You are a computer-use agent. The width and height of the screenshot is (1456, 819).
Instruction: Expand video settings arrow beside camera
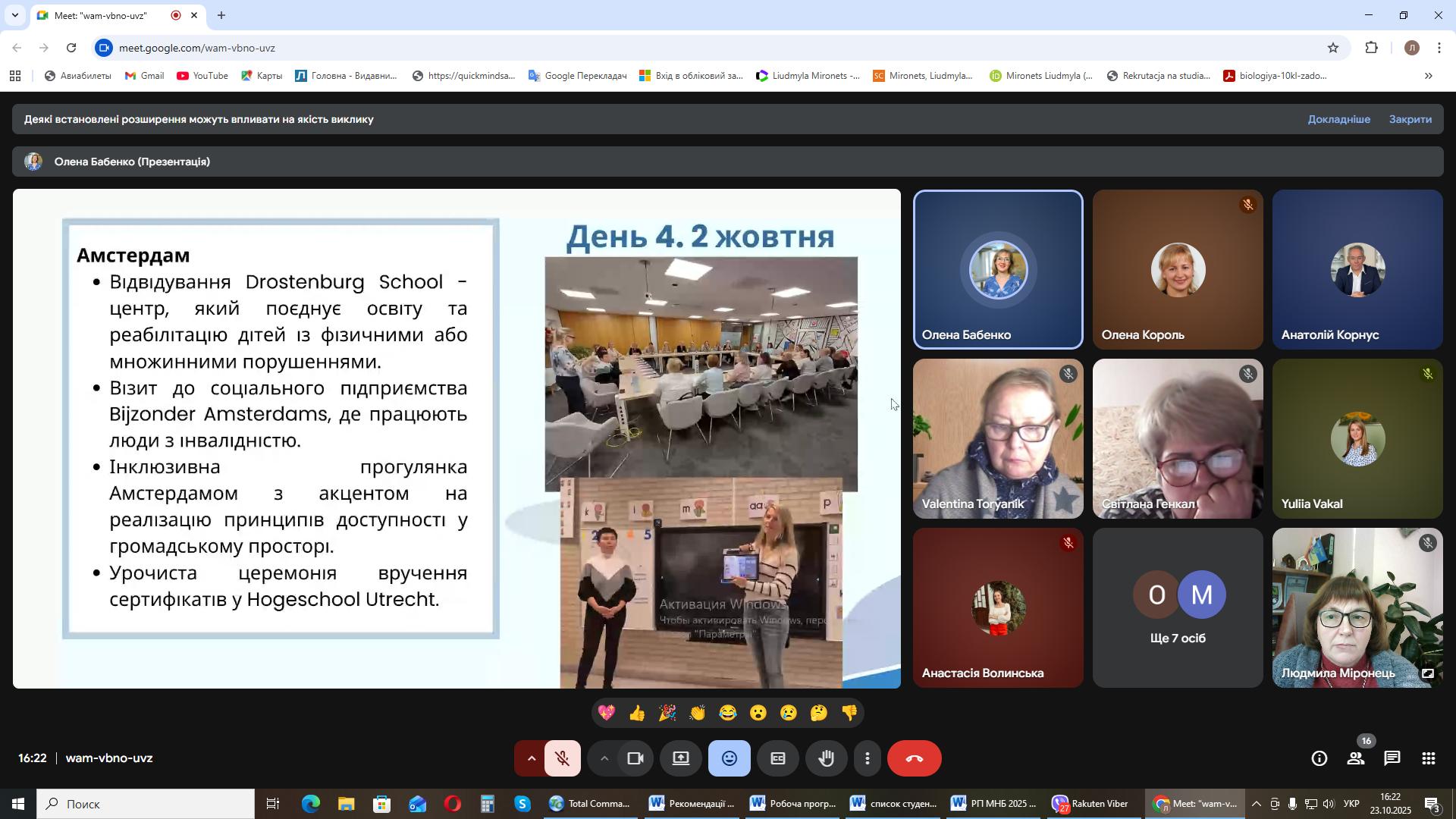(604, 759)
